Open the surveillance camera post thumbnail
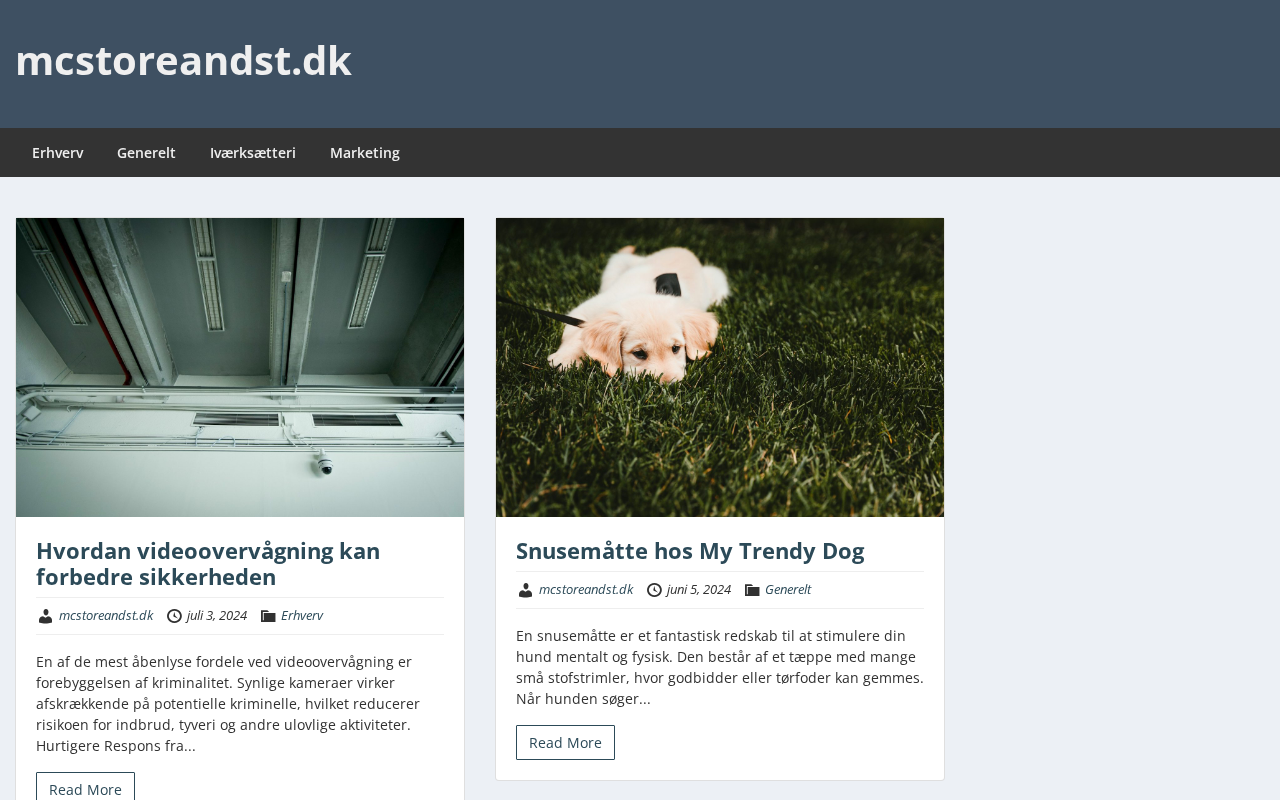Image resolution: width=1280 pixels, height=800 pixels. (x=240, y=367)
